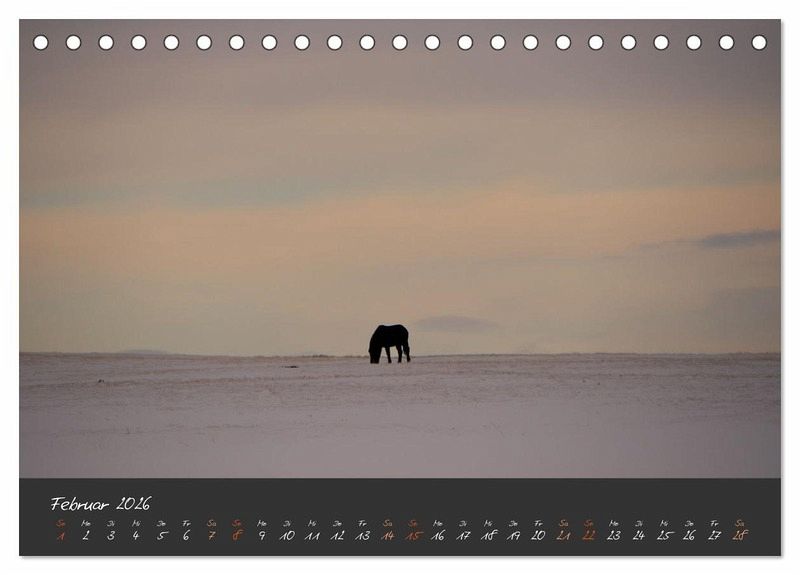
Task: Select day 11 in the date row
Action: click(312, 535)
